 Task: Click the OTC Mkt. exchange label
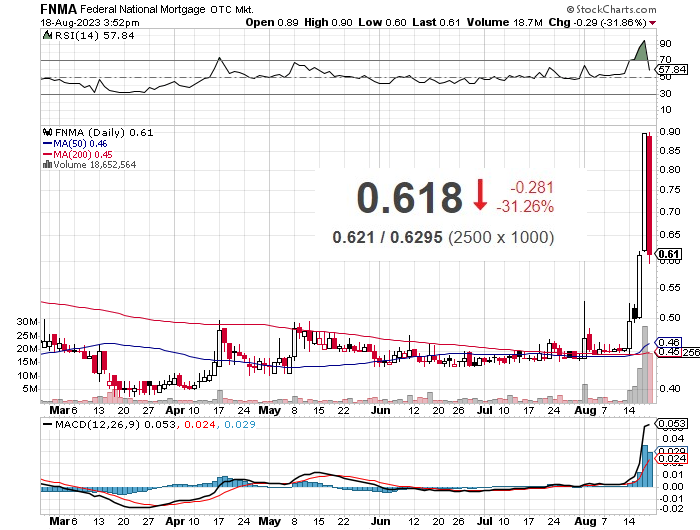tap(232, 9)
